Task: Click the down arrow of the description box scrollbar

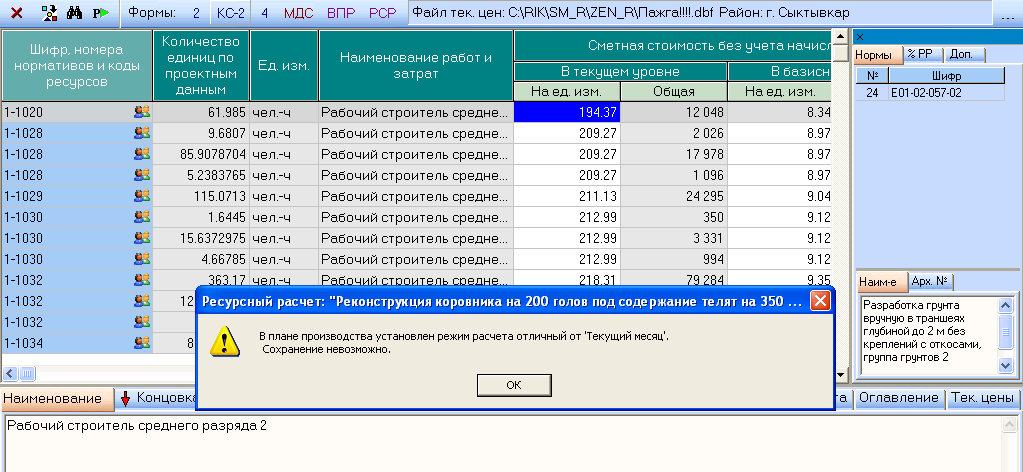Action: click(x=1005, y=366)
